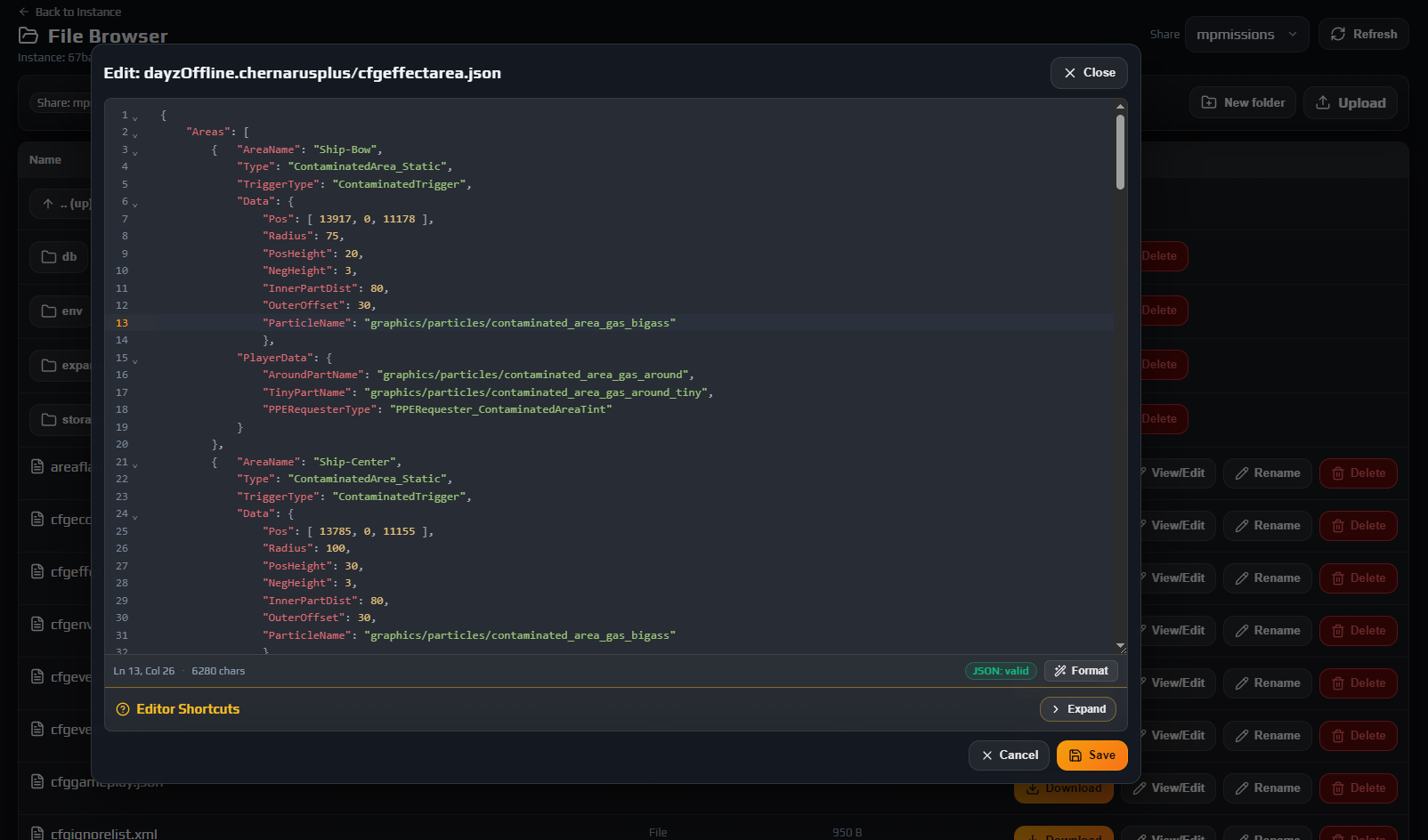
Task: Click the editor vertical scrollbar thumb
Action: [1120, 151]
